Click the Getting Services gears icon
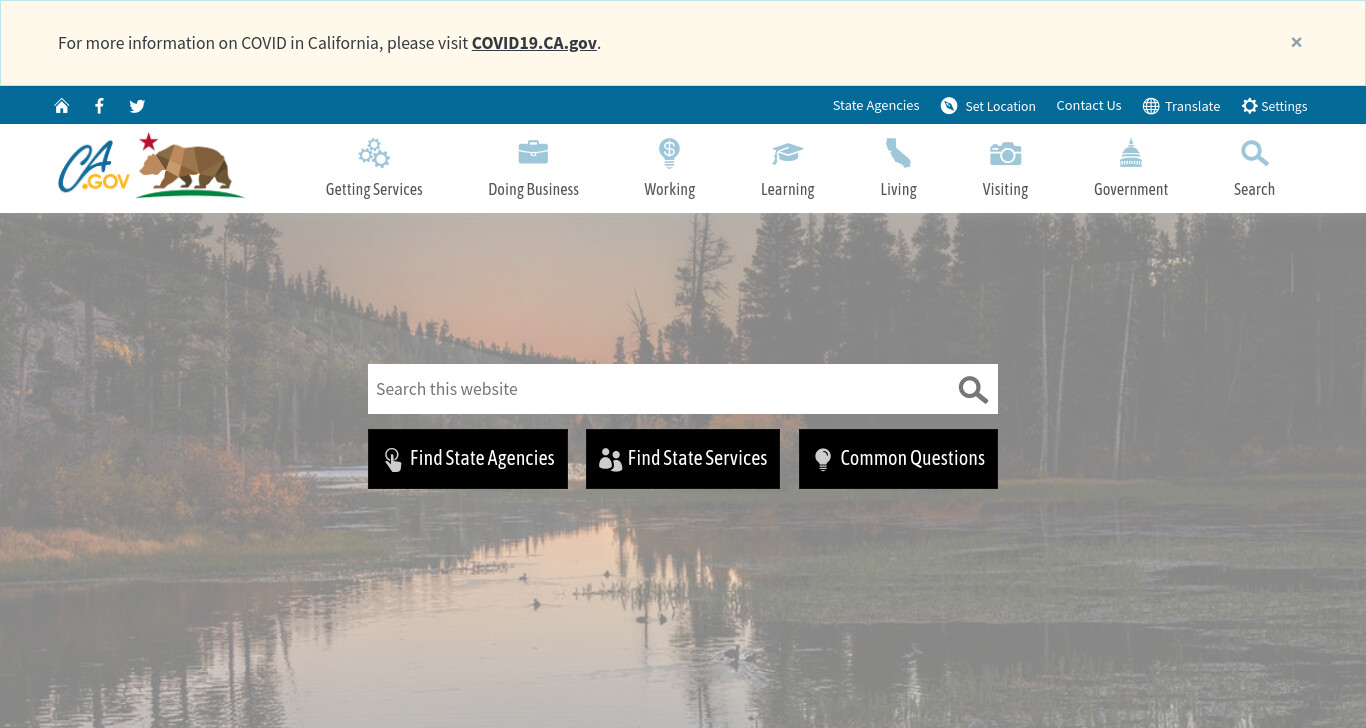Image resolution: width=1366 pixels, height=728 pixels. coord(374,153)
